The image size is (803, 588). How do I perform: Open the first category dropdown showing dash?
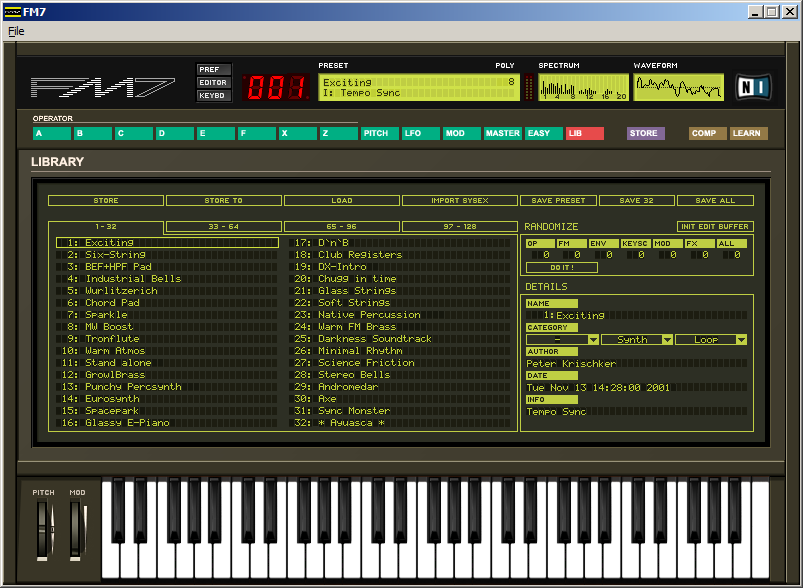(562, 340)
